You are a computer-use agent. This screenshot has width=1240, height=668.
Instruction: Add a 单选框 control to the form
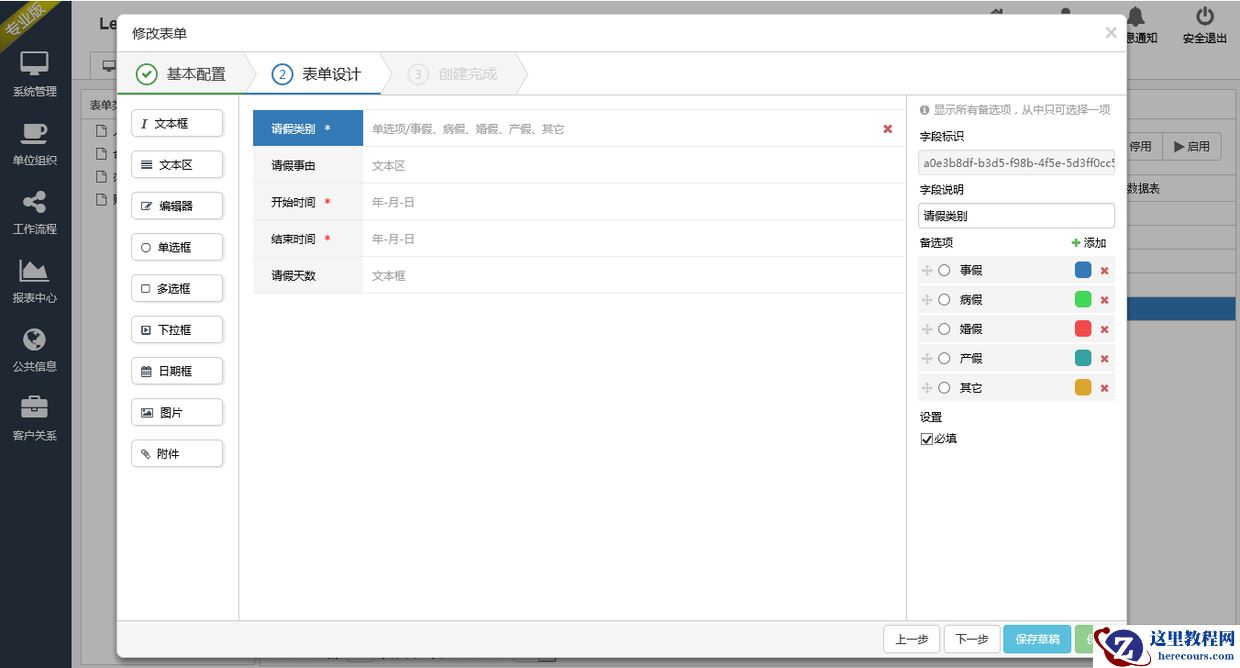pyautogui.click(x=177, y=247)
